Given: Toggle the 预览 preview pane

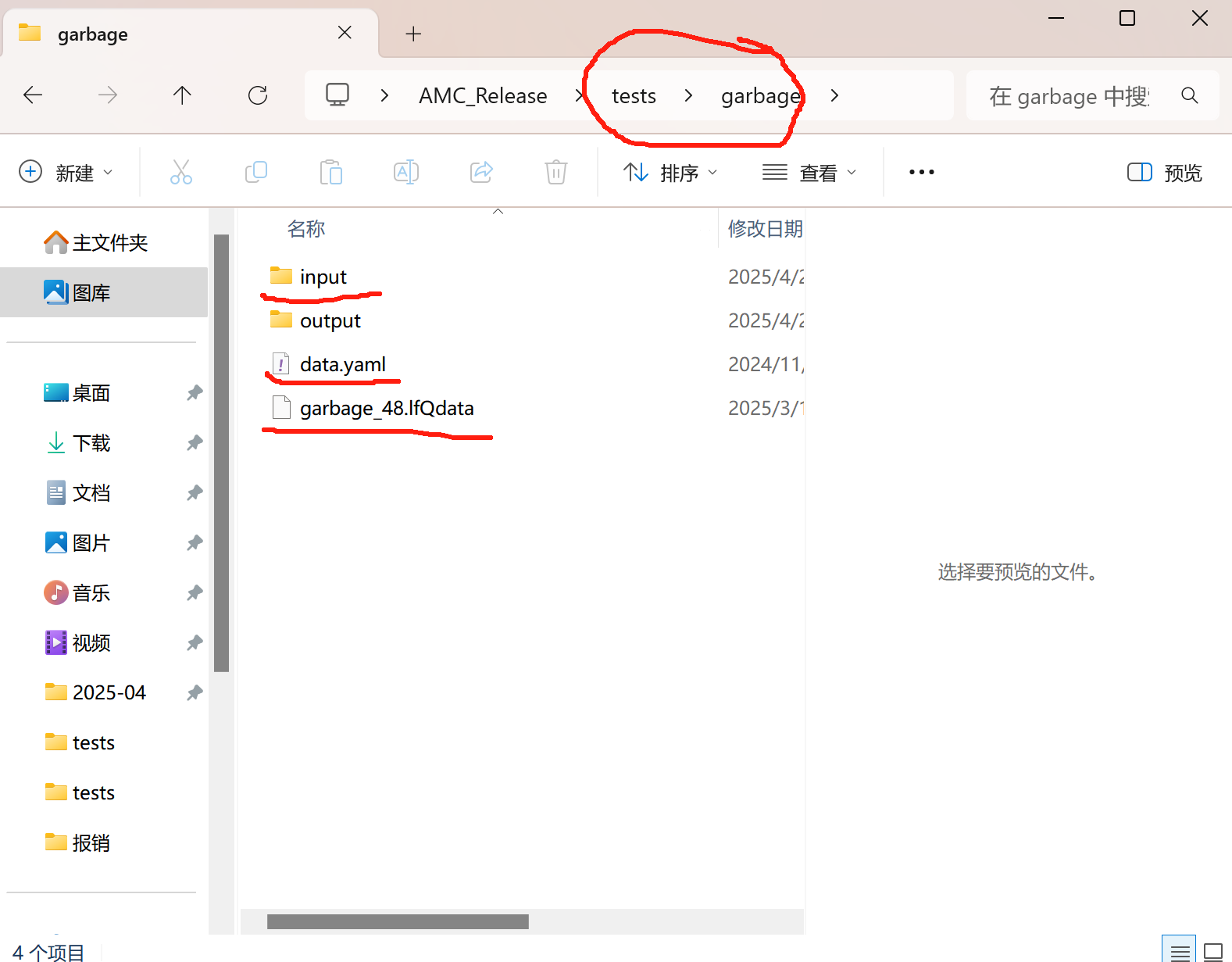Looking at the screenshot, I should tap(1164, 173).
